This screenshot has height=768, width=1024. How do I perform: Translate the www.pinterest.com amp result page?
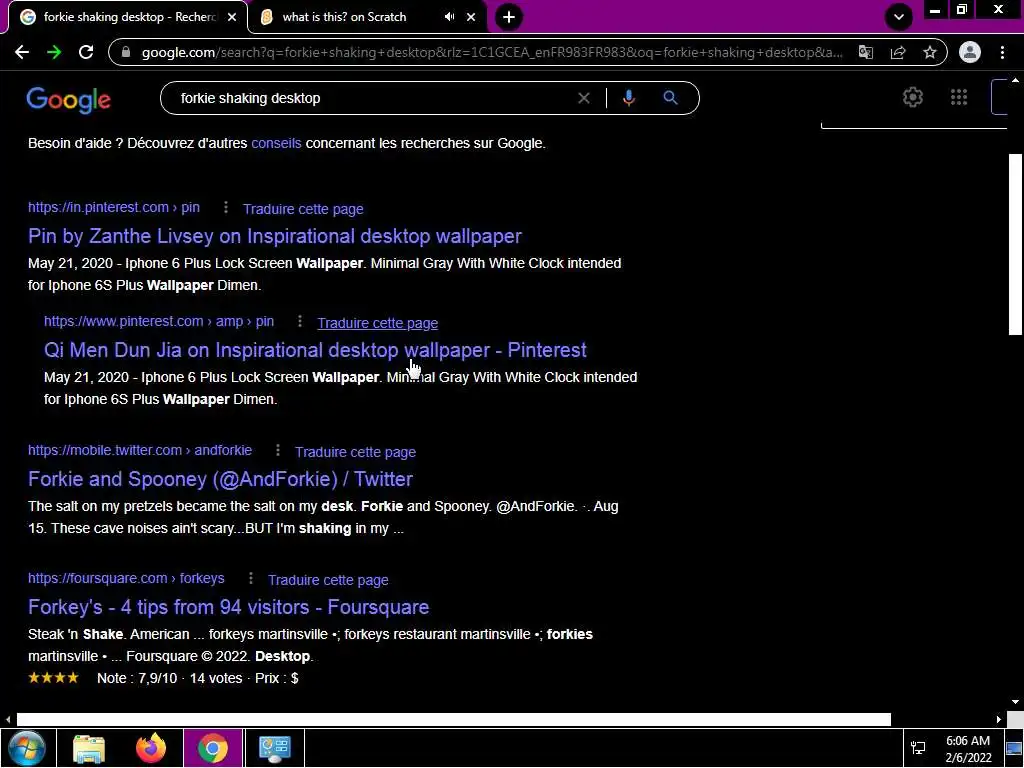tap(377, 323)
